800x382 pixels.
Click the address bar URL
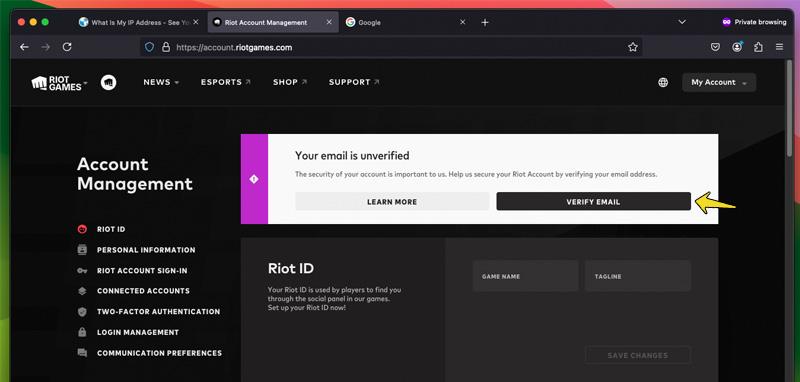[x=234, y=47]
